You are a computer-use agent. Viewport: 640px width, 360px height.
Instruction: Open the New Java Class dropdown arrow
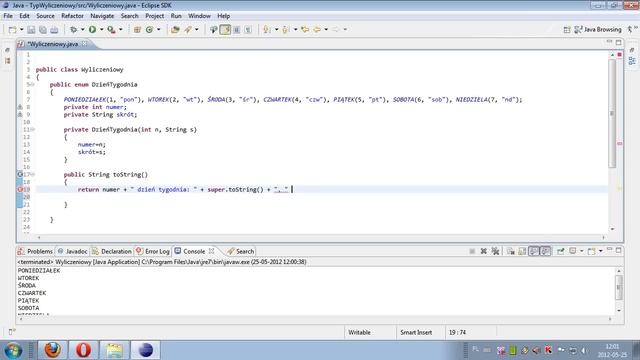[x=159, y=30]
